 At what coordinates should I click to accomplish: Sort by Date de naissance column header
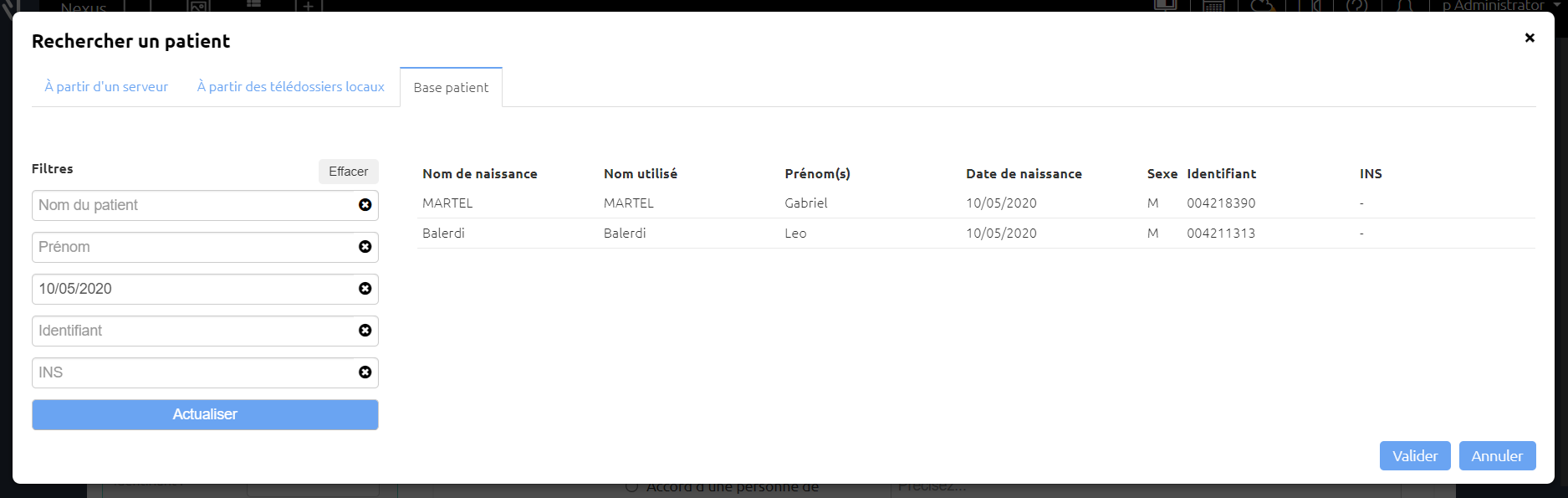(x=1024, y=174)
